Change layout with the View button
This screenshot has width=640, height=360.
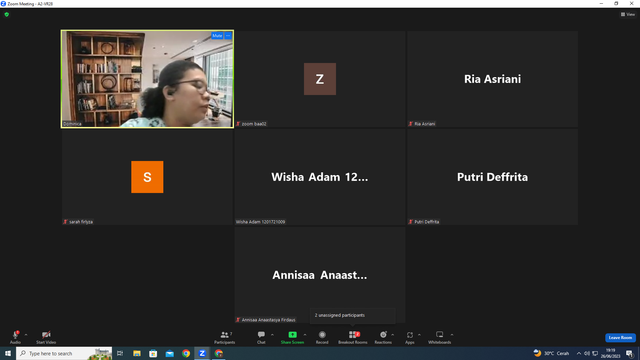coord(628,14)
